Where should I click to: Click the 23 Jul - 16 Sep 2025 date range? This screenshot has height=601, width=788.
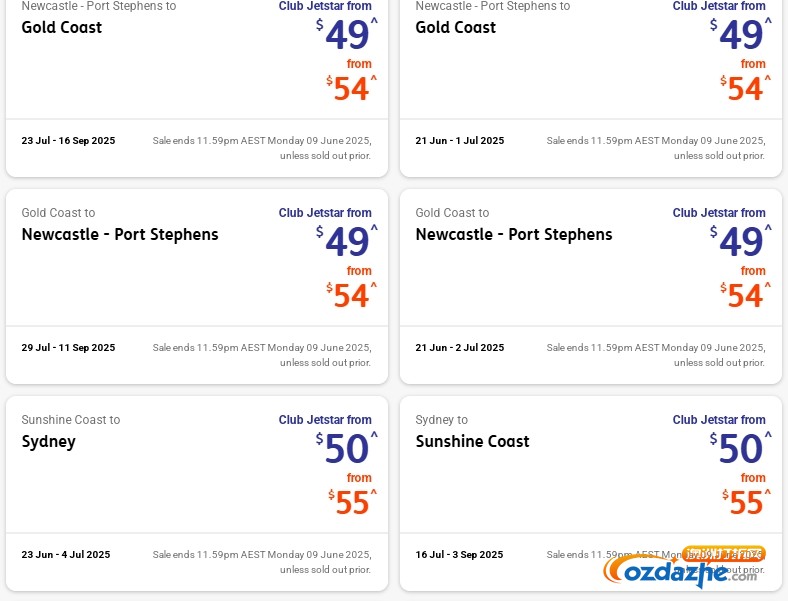pyautogui.click(x=68, y=141)
